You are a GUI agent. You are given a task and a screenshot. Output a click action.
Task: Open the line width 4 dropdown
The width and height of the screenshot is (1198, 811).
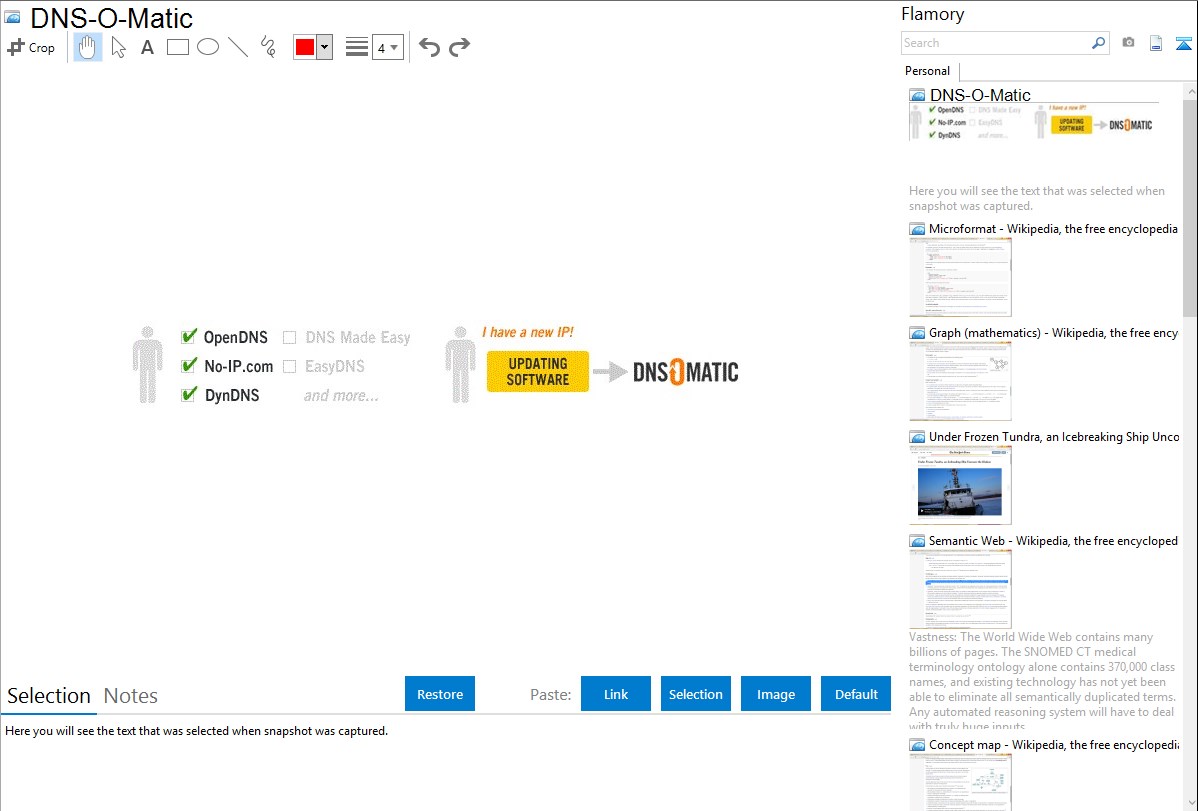[x=388, y=47]
